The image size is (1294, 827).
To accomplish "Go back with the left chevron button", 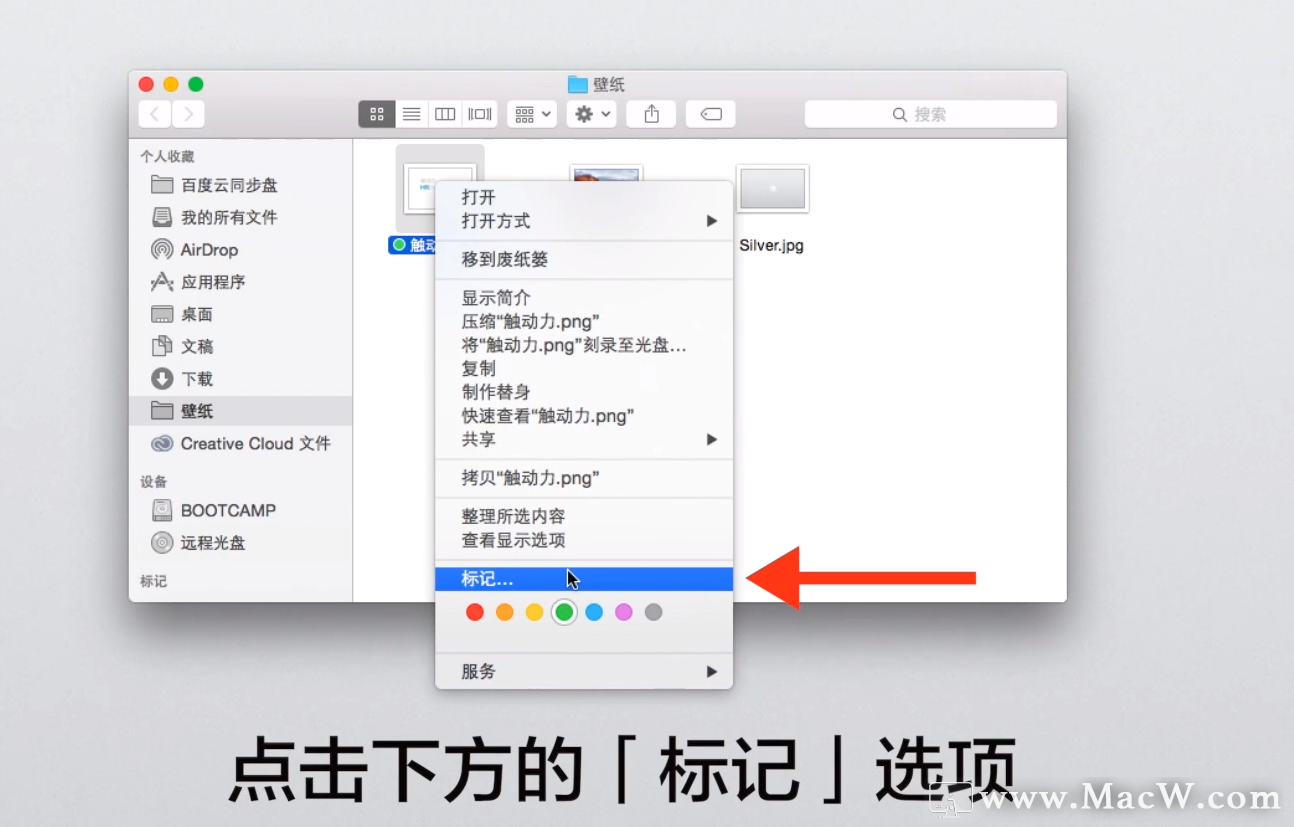I will (x=154, y=114).
